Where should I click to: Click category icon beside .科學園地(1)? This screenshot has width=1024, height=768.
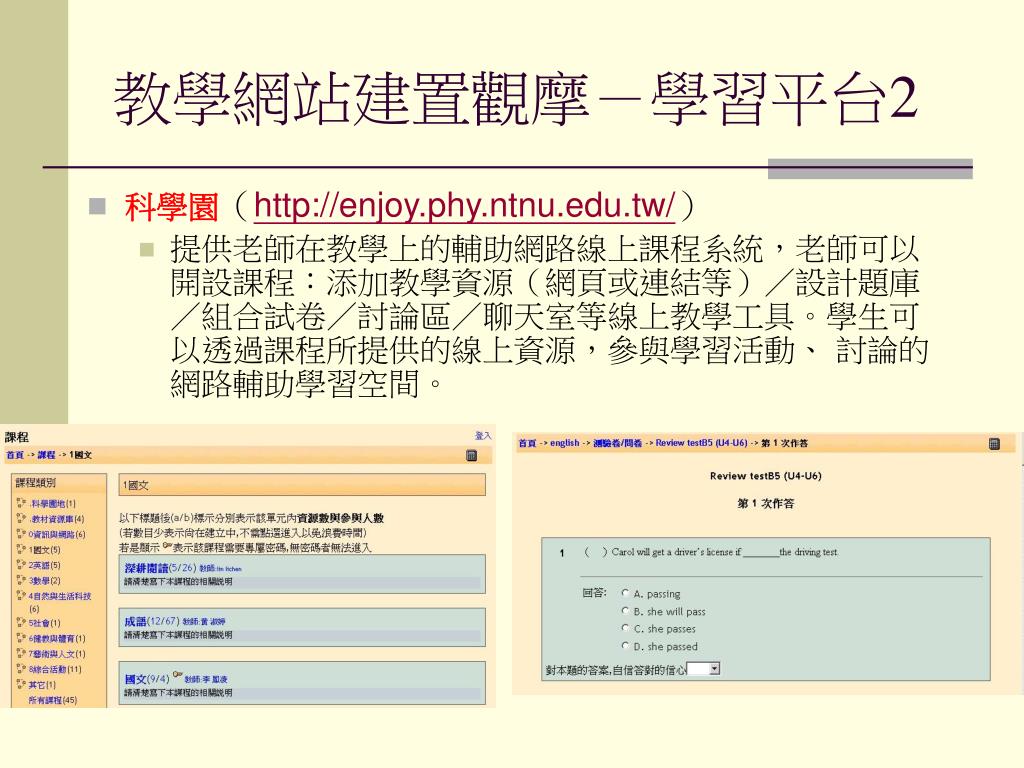point(21,503)
